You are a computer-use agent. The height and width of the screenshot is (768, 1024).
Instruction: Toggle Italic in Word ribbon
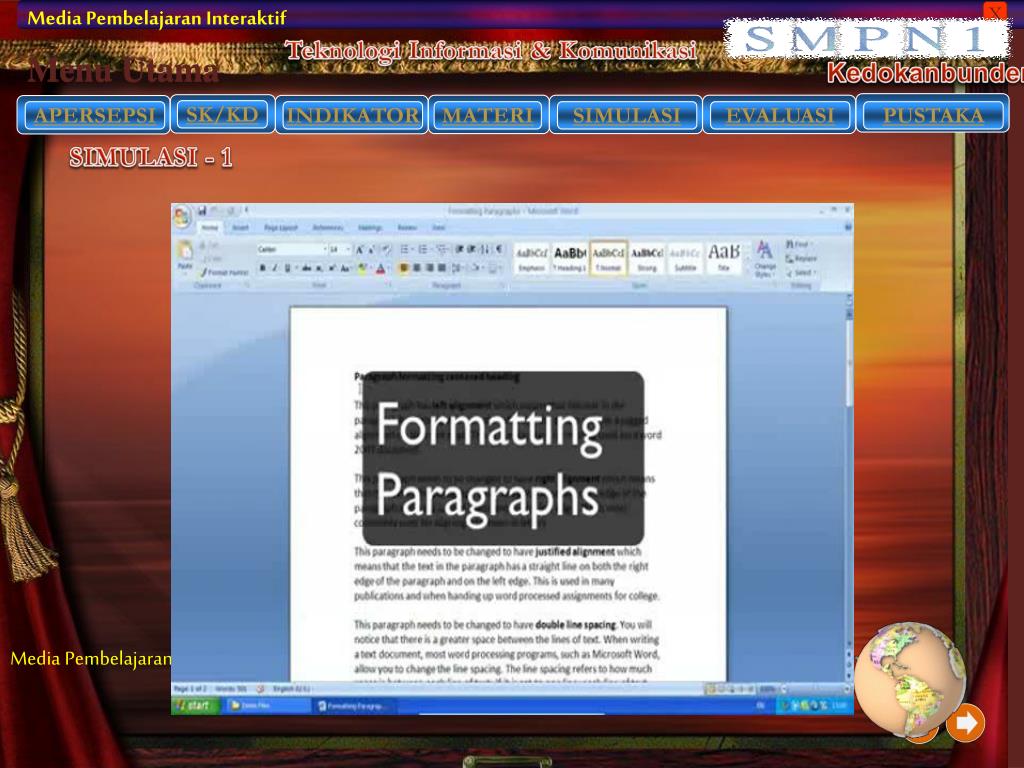pyautogui.click(x=275, y=268)
